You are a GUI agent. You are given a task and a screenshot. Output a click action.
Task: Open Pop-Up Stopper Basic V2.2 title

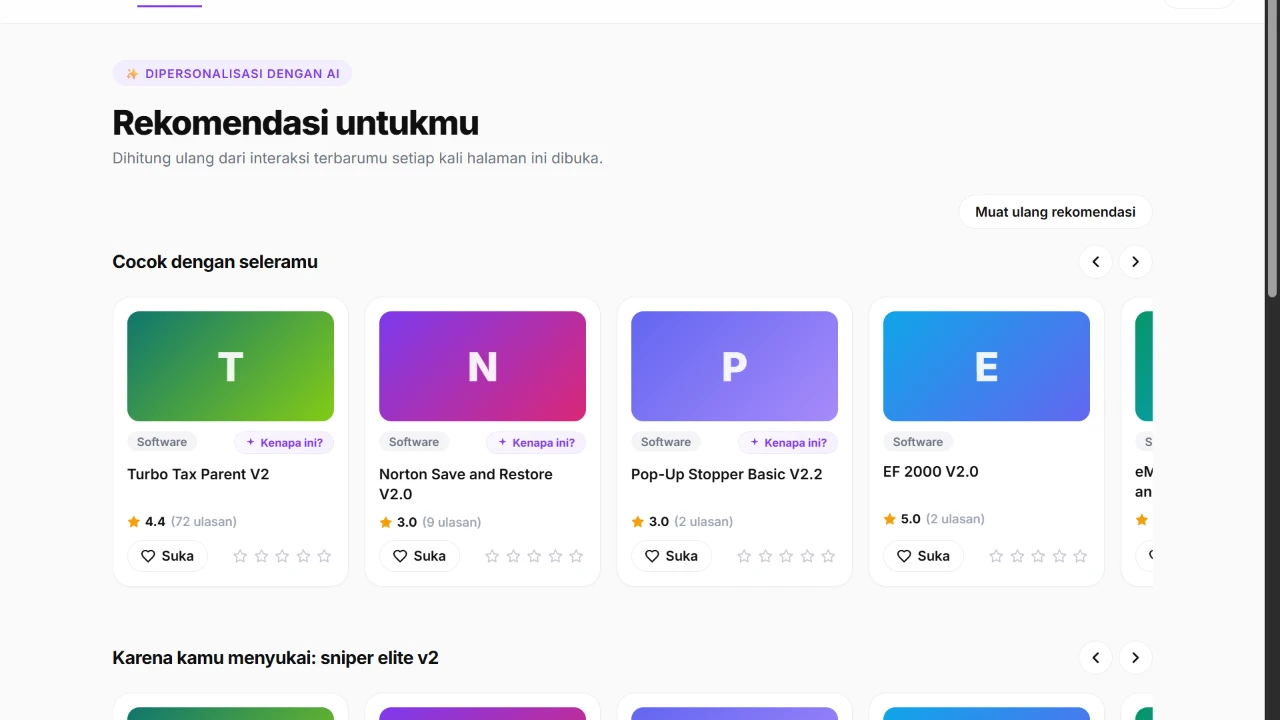click(727, 474)
